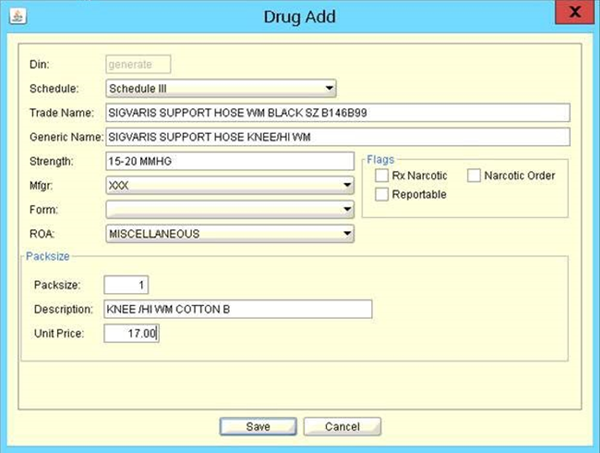
Task: Focus the Description field
Action: click(x=238, y=309)
